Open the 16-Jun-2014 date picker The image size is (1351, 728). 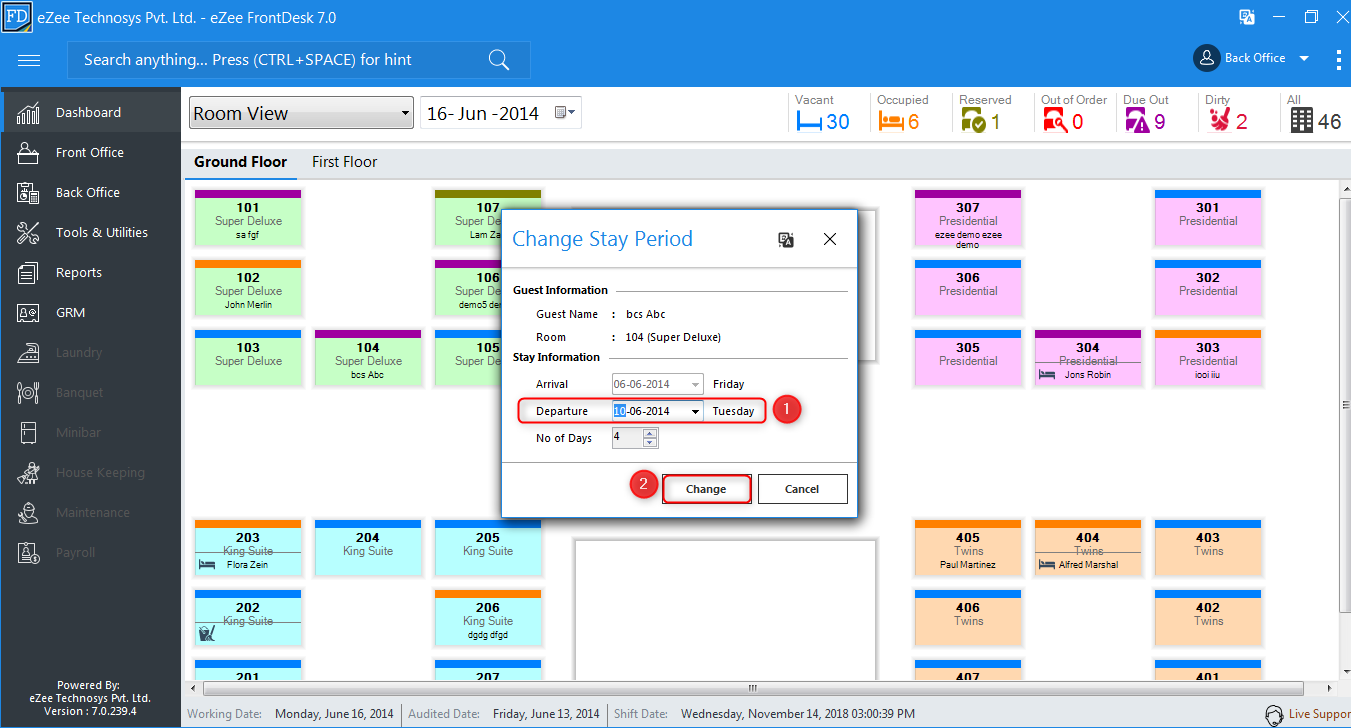tap(565, 113)
